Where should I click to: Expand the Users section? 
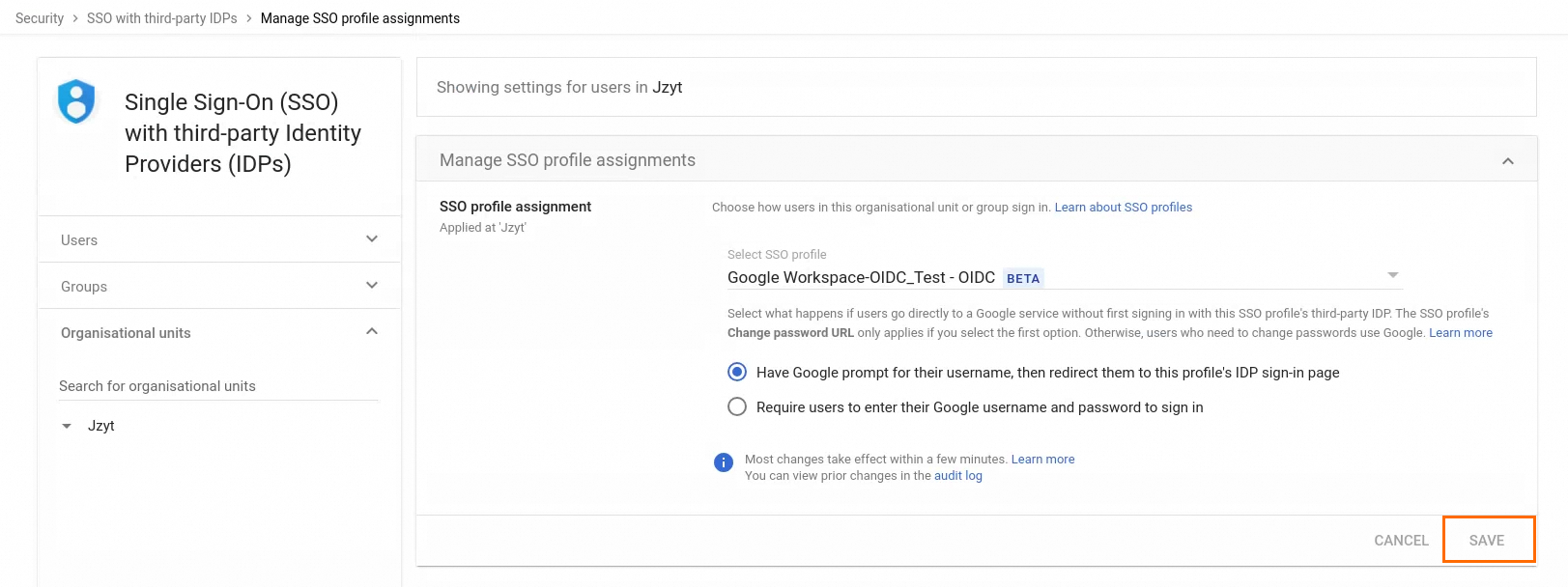click(219, 239)
